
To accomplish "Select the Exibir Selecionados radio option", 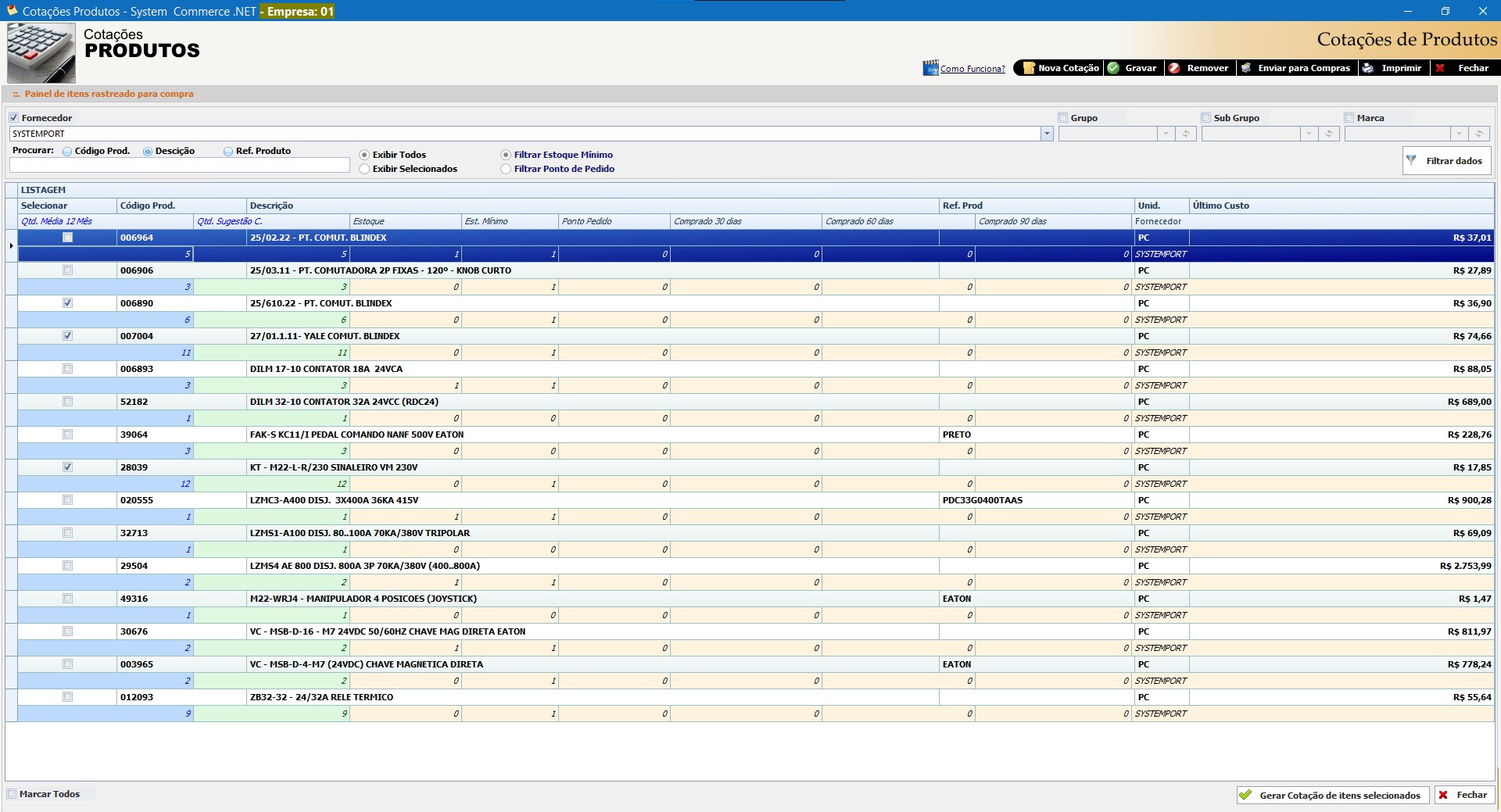I will 364,169.
